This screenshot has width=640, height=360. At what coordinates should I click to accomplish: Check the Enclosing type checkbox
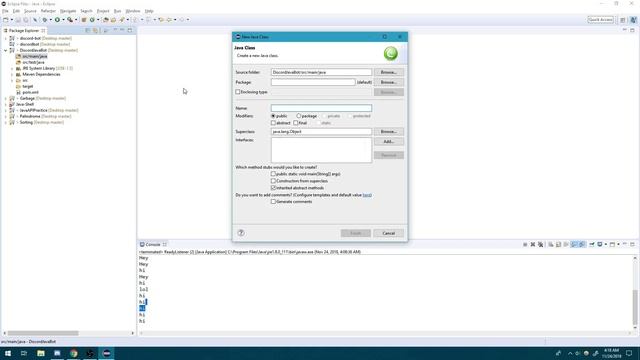point(238,92)
